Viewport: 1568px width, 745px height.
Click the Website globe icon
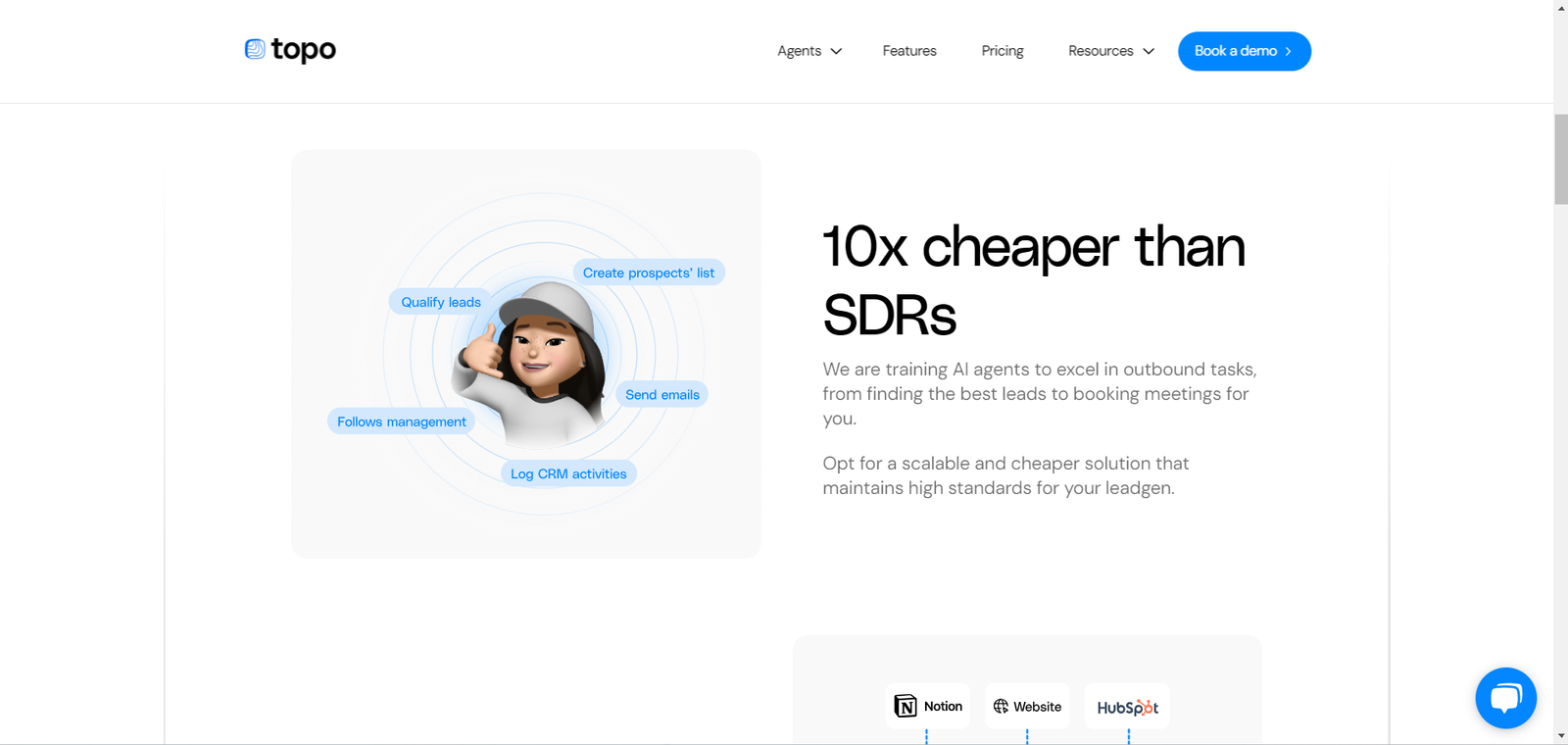[x=1001, y=706]
